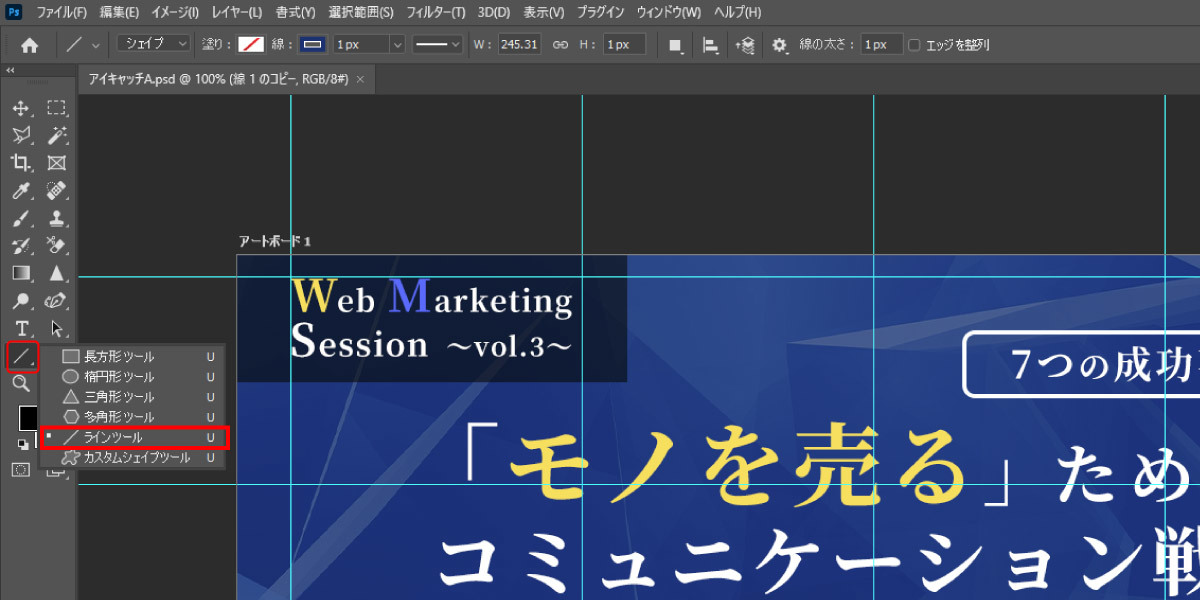This screenshot has width=1200, height=600.
Task: Open the 選択範囲(S) menu
Action: (x=361, y=13)
